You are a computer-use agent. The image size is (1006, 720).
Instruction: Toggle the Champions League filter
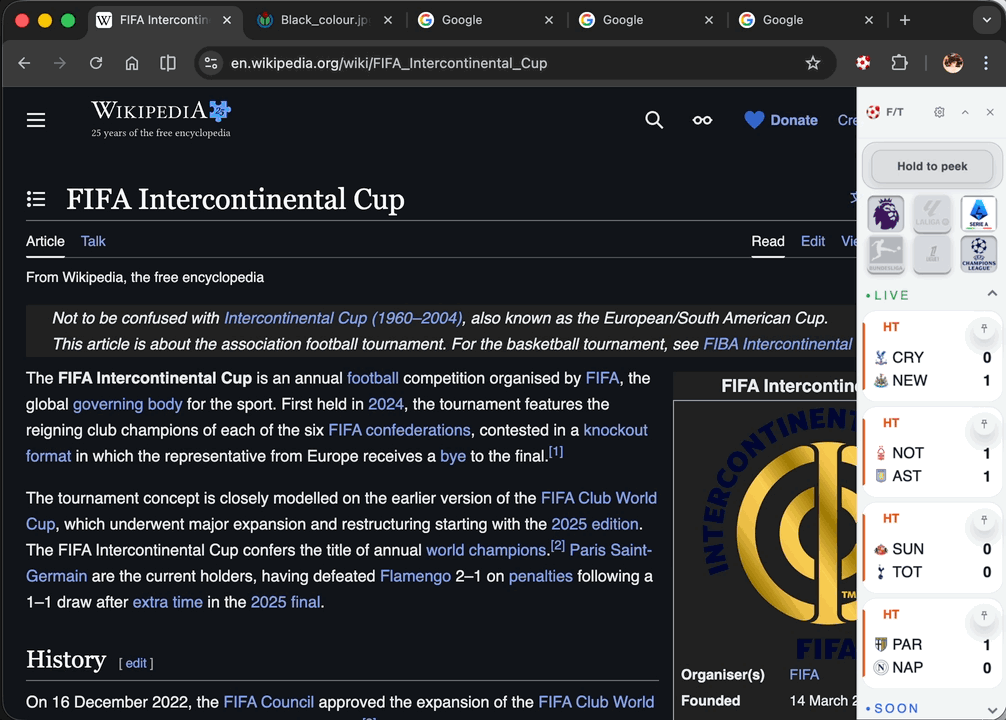(978, 255)
